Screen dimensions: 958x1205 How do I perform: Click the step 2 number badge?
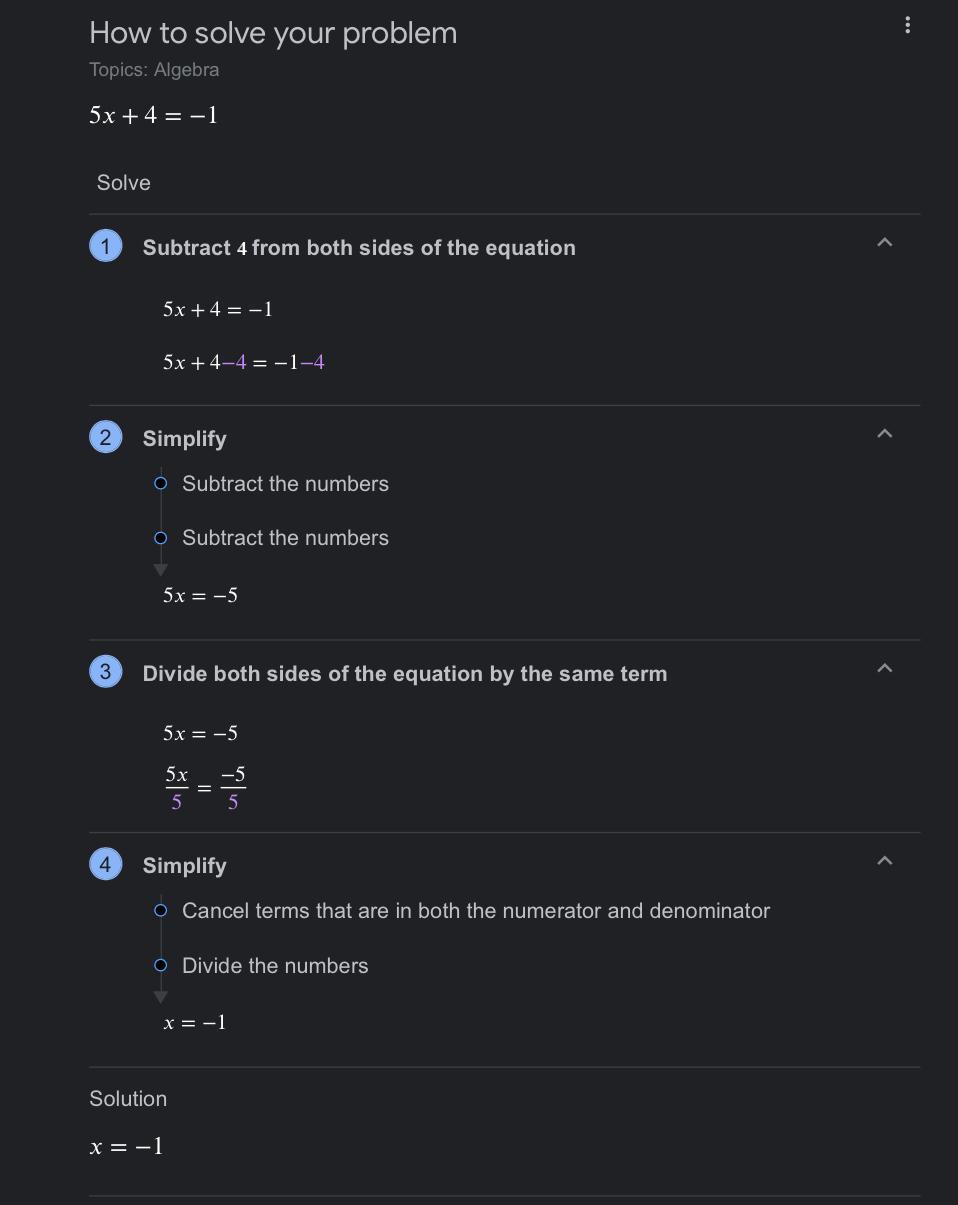tap(106, 437)
